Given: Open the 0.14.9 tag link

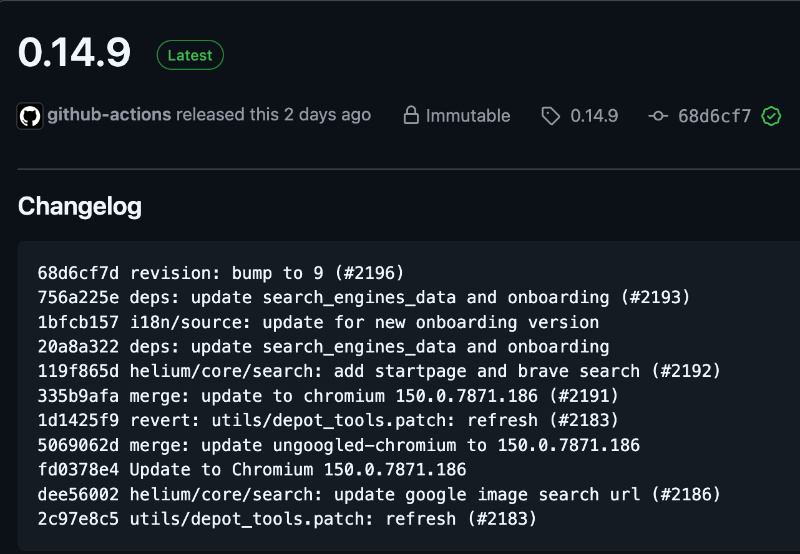Looking at the screenshot, I should pos(594,116).
